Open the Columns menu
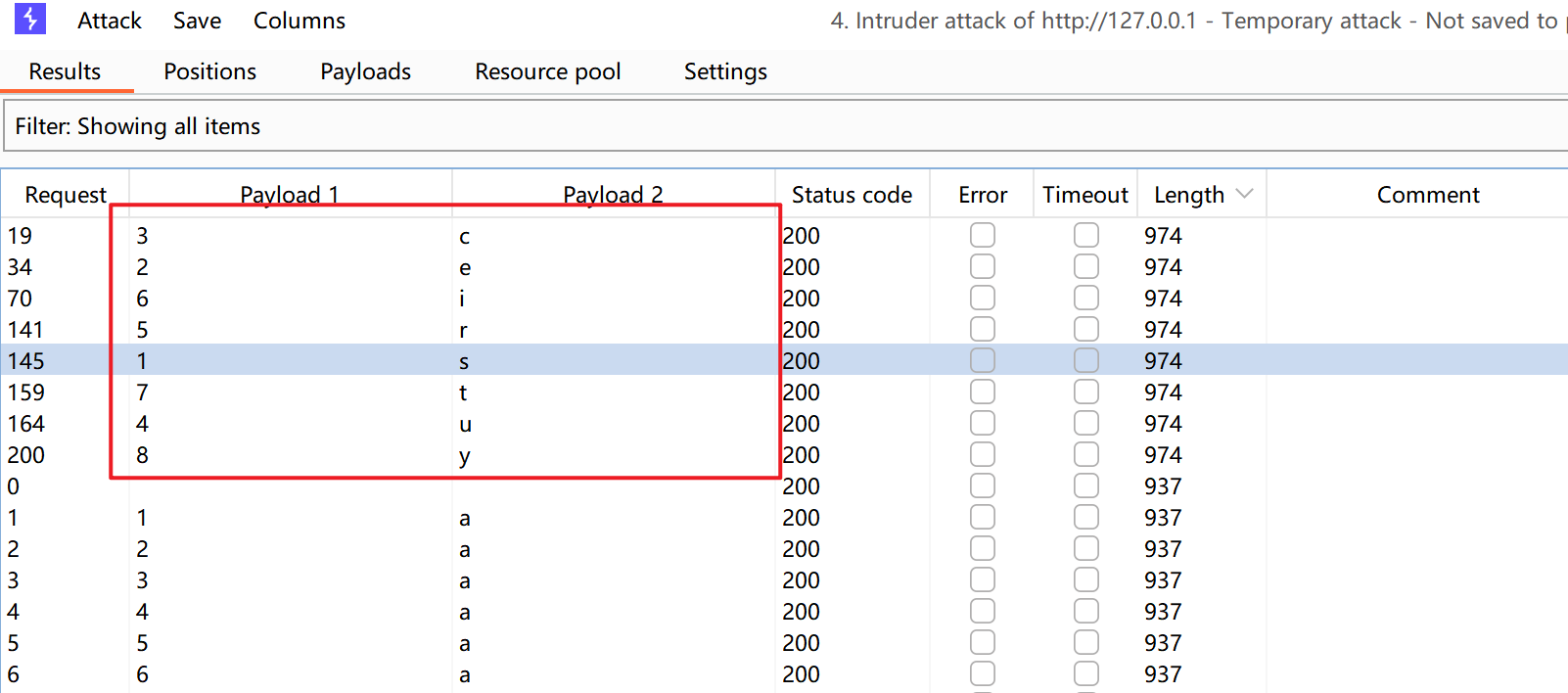Image resolution: width=1568 pixels, height=693 pixels. (x=299, y=21)
